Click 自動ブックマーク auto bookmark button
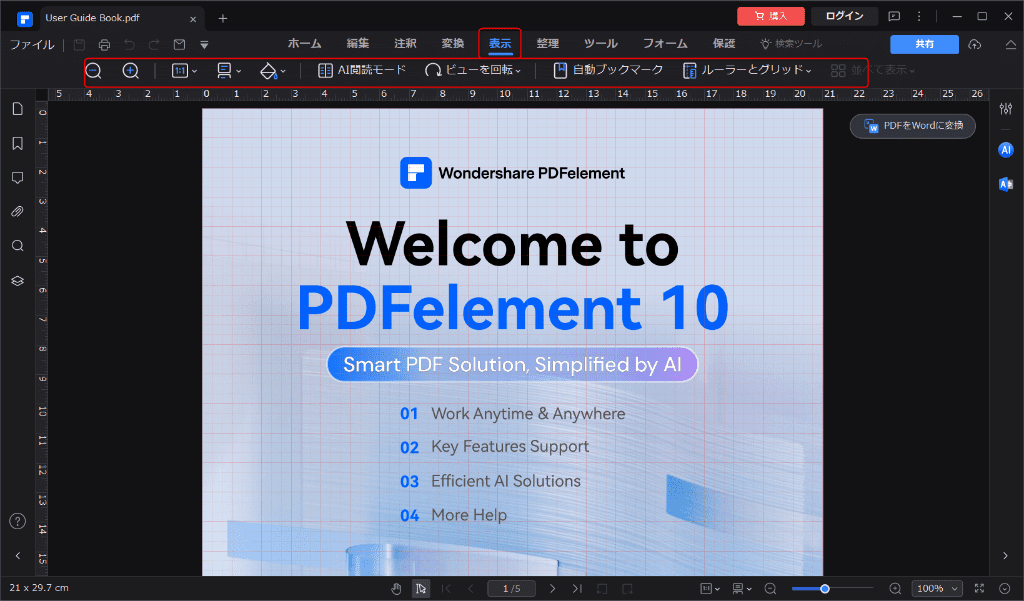Image resolution: width=1024 pixels, height=601 pixels. (x=608, y=70)
